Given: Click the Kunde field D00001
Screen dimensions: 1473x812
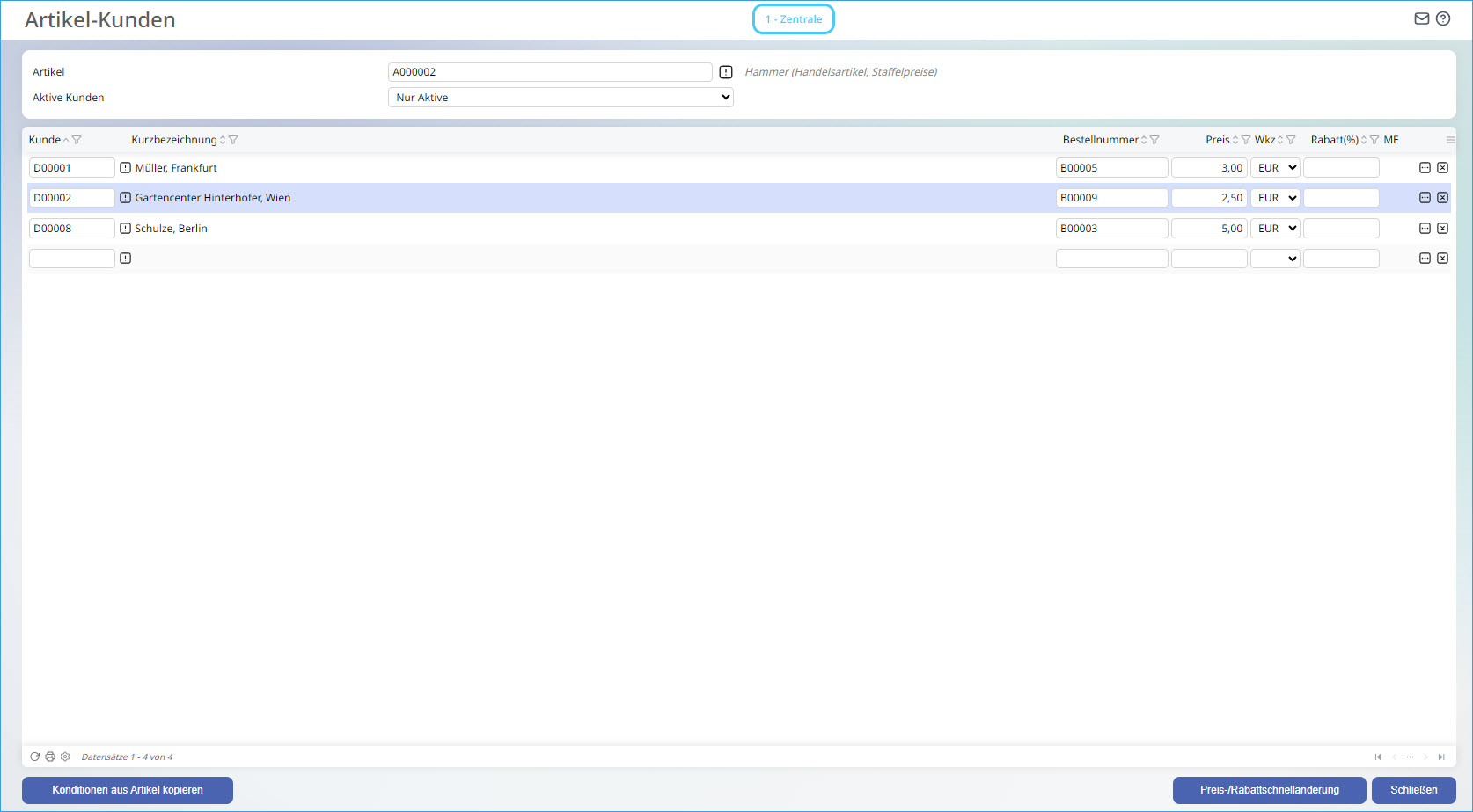Looking at the screenshot, I should (x=72, y=168).
